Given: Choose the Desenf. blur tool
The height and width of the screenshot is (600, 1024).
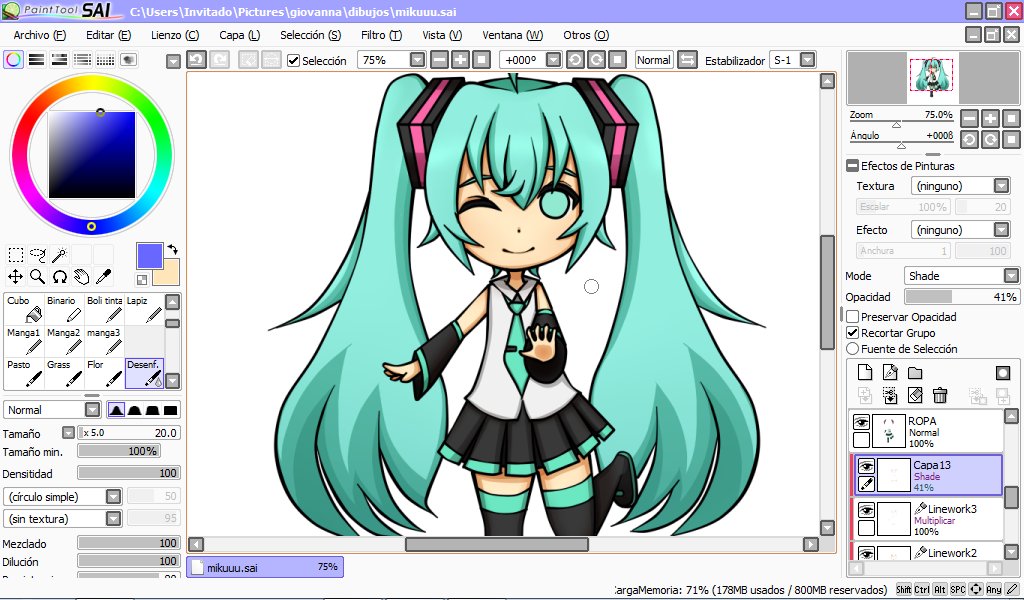Looking at the screenshot, I should point(144,373).
